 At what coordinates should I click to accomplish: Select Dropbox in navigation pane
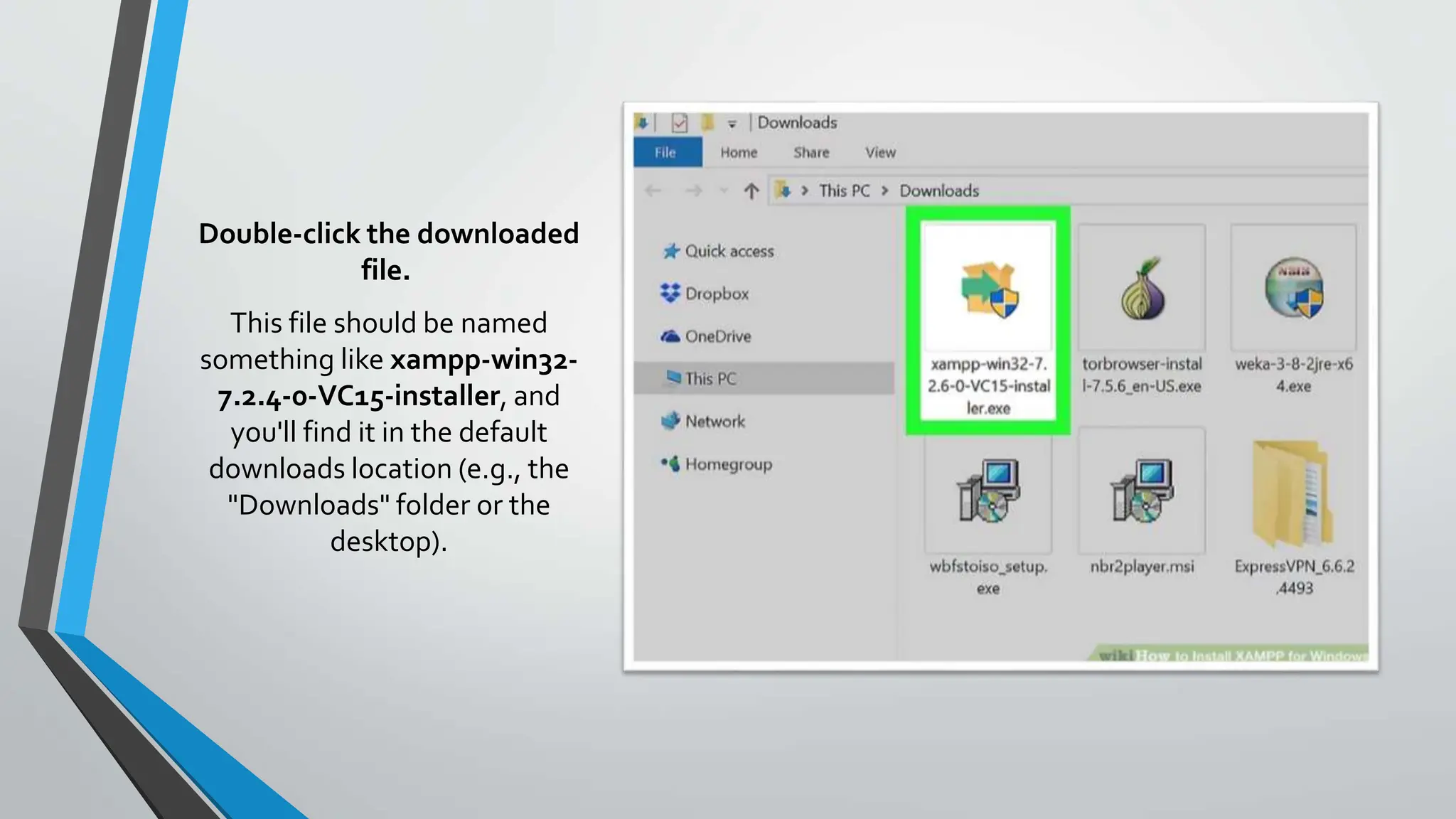coord(717,294)
